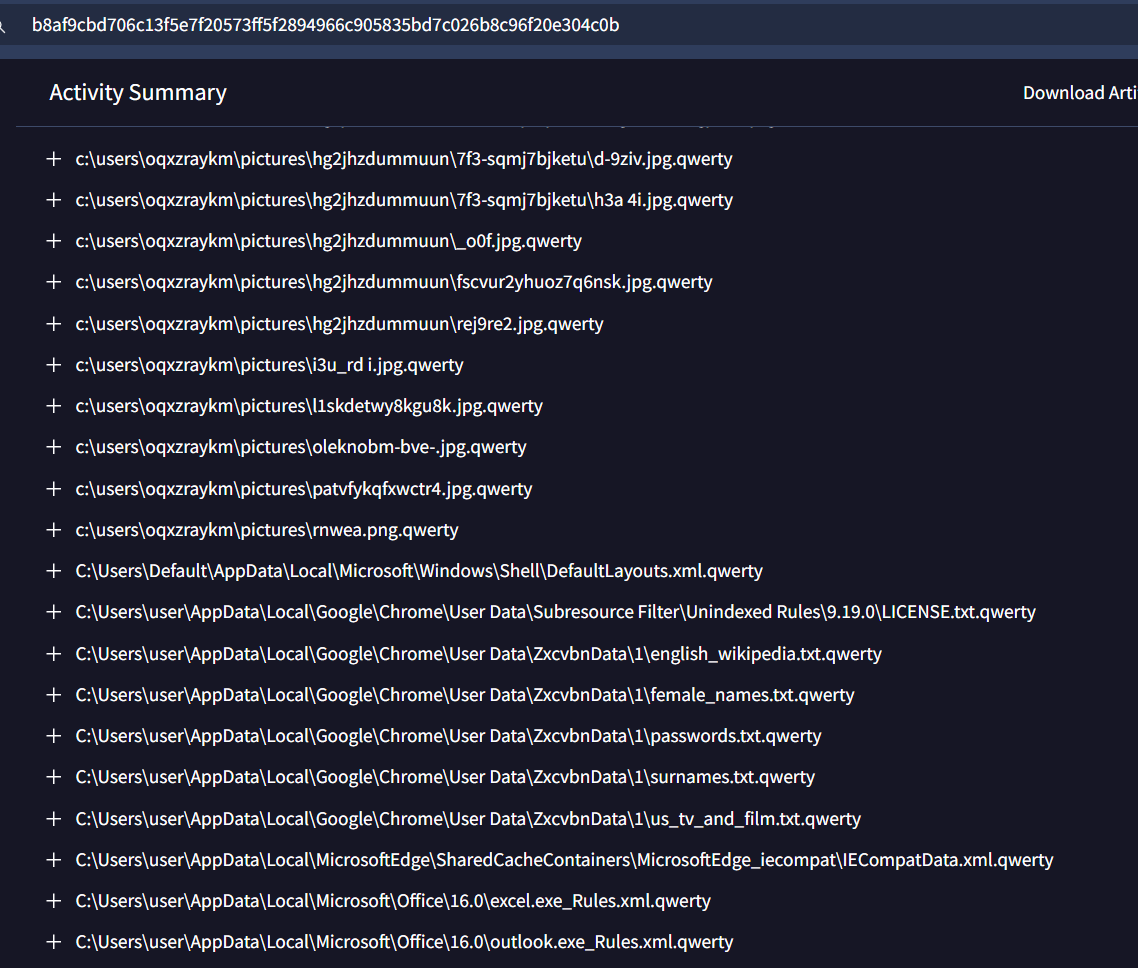Expand the female_names.txt.qwerty entry

tap(54, 695)
